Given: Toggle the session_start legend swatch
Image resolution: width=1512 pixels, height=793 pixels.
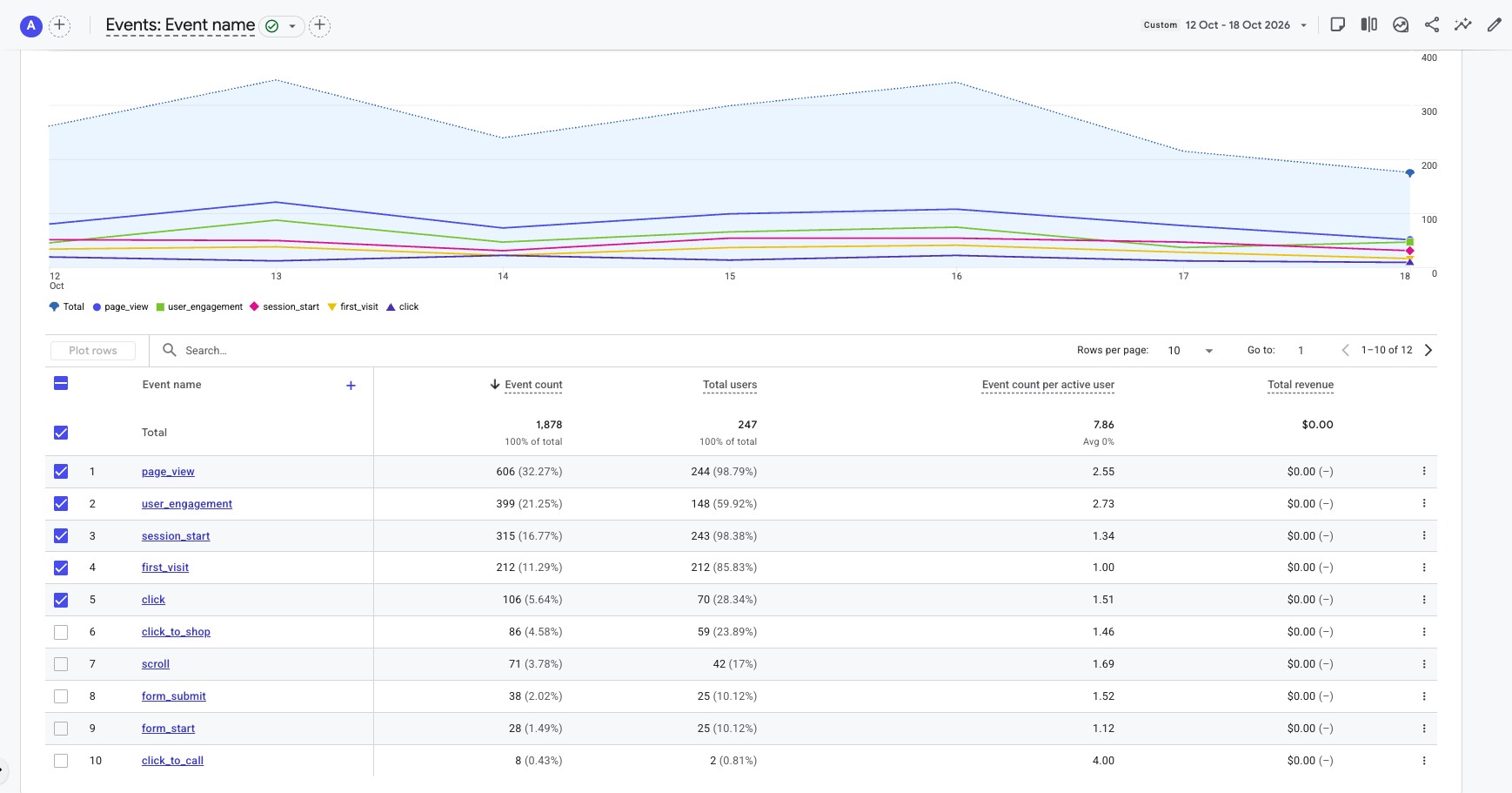Looking at the screenshot, I should pyautogui.click(x=254, y=306).
